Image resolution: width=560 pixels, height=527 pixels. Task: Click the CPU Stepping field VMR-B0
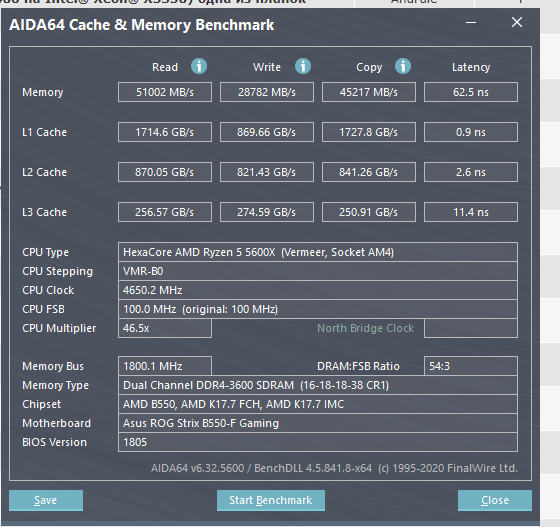click(x=318, y=271)
